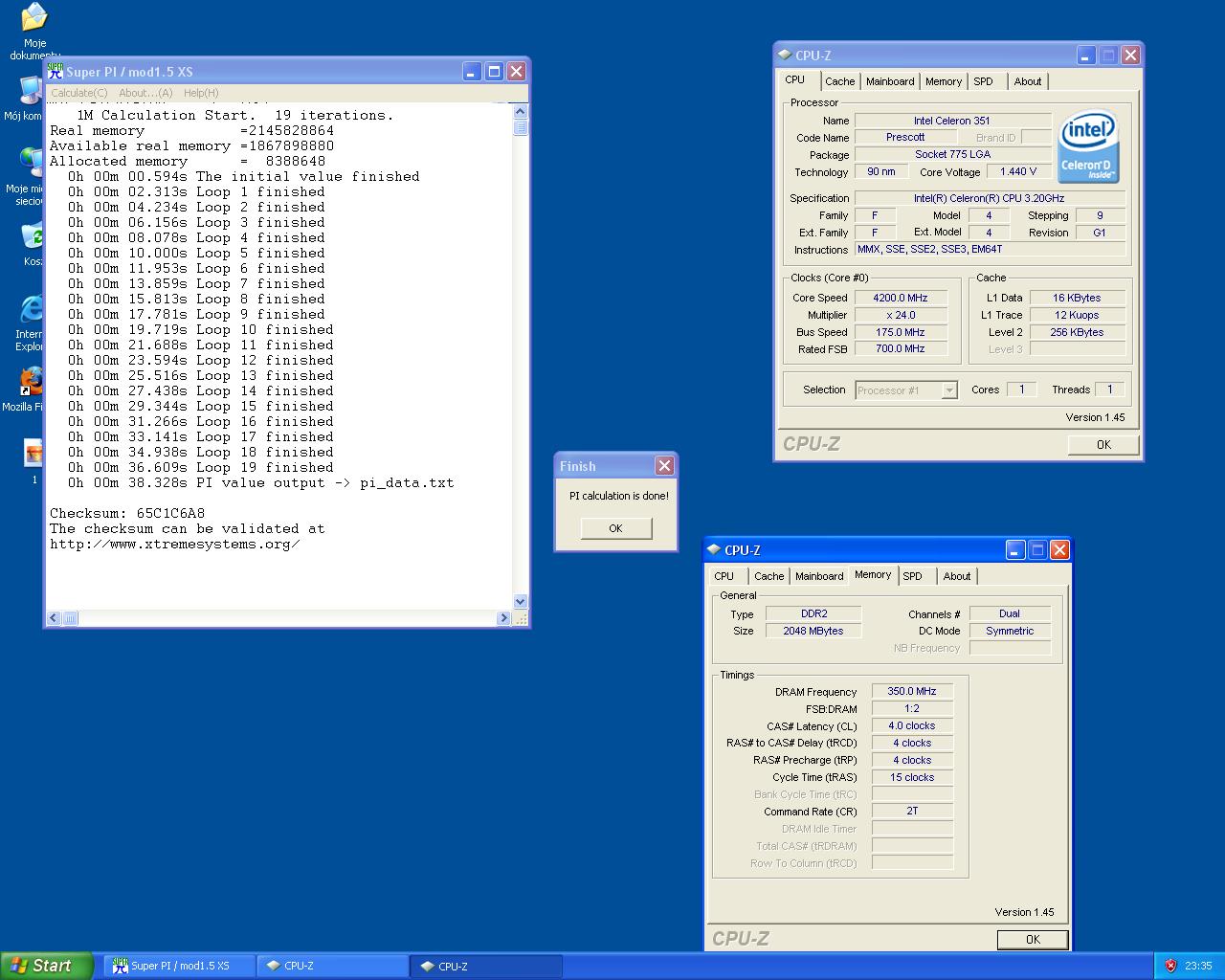
Task: Open About menu in Super PI
Action: 145,93
